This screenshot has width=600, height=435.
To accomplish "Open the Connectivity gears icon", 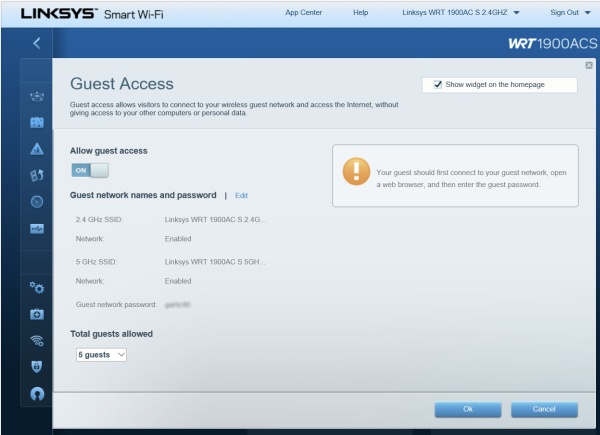I will point(37,287).
